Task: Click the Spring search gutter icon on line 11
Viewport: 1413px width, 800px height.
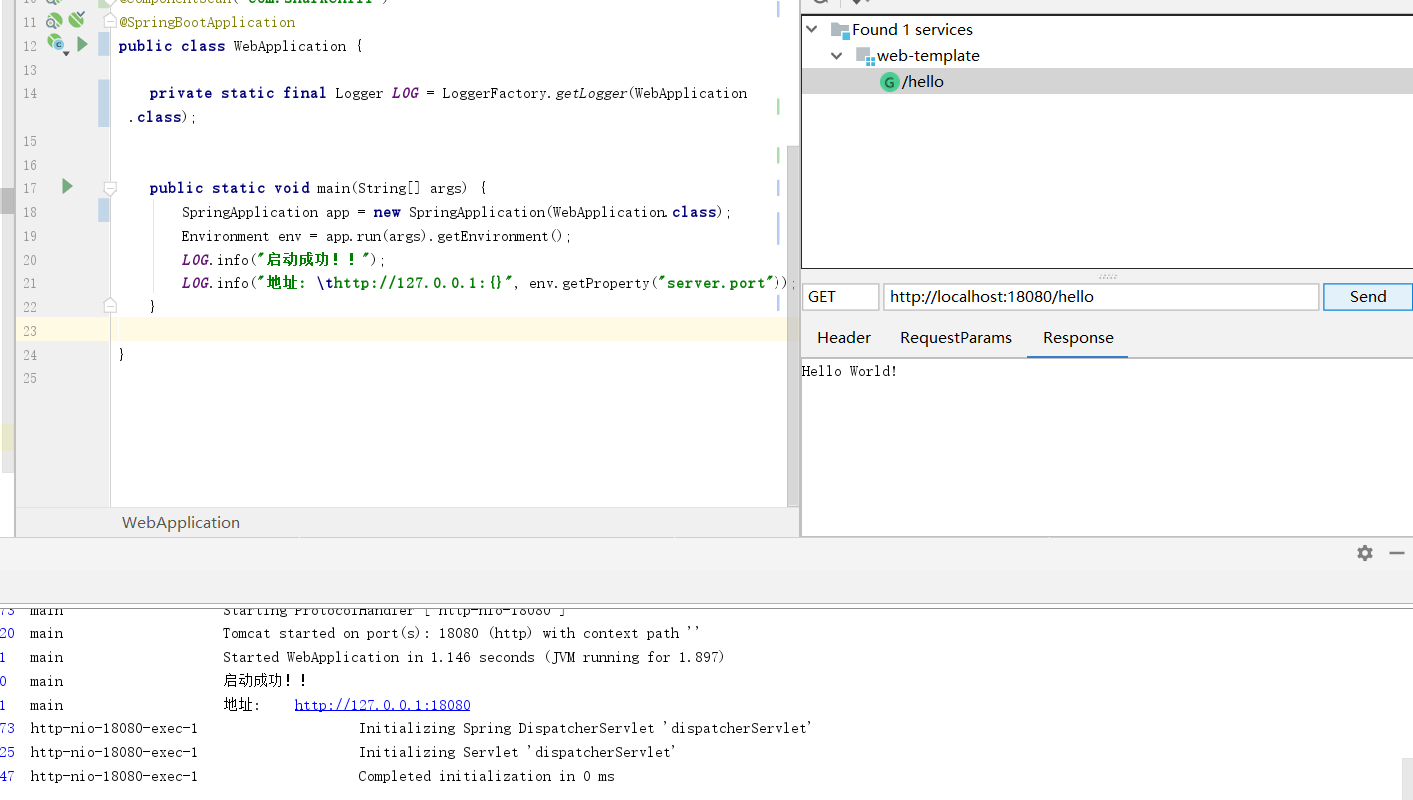Action: [54, 21]
